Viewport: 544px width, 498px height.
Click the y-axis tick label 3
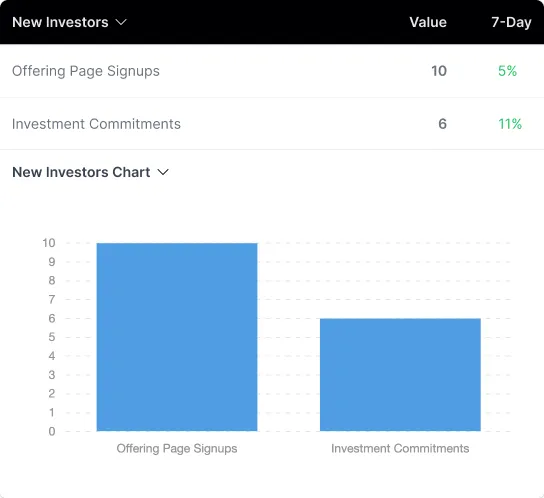[52, 375]
